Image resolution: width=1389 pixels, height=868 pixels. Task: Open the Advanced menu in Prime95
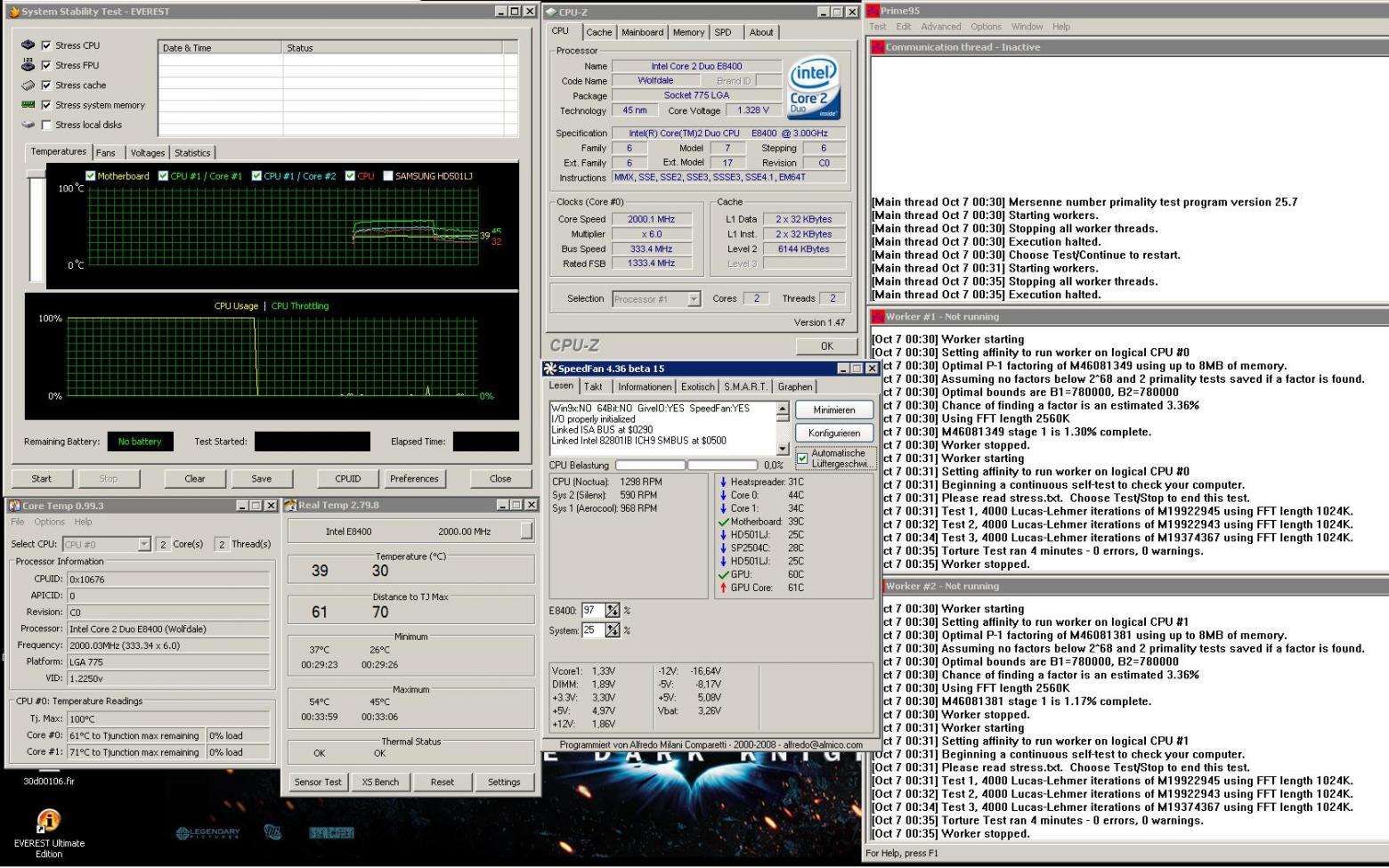pos(940,27)
